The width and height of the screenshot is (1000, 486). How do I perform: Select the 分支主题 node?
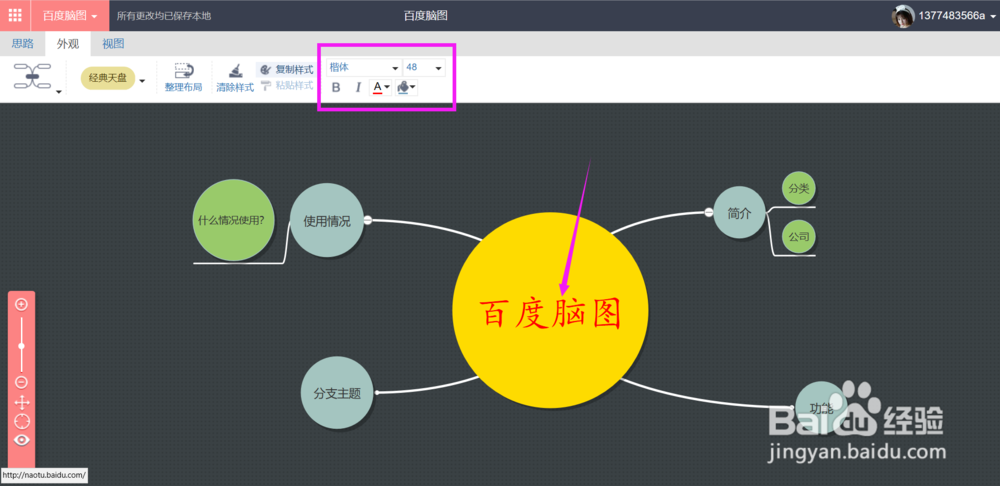(337, 392)
